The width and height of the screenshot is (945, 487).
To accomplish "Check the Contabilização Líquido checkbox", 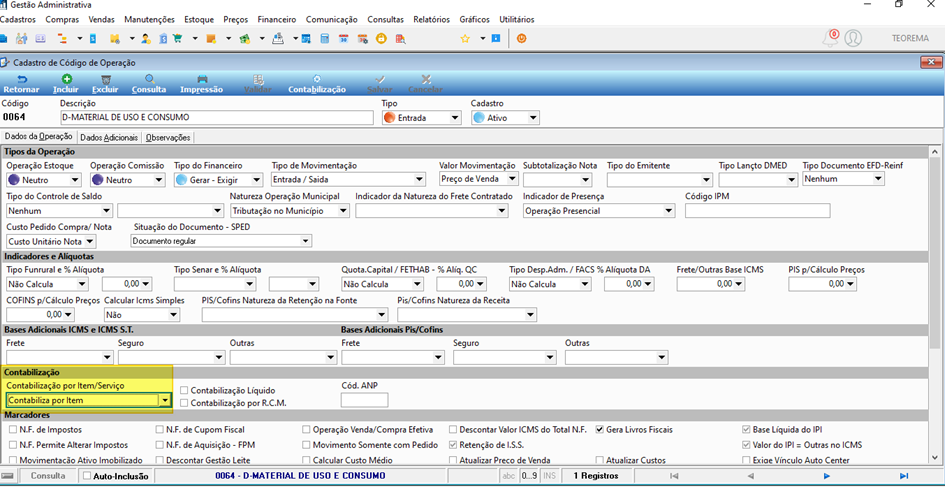I will click(x=184, y=391).
